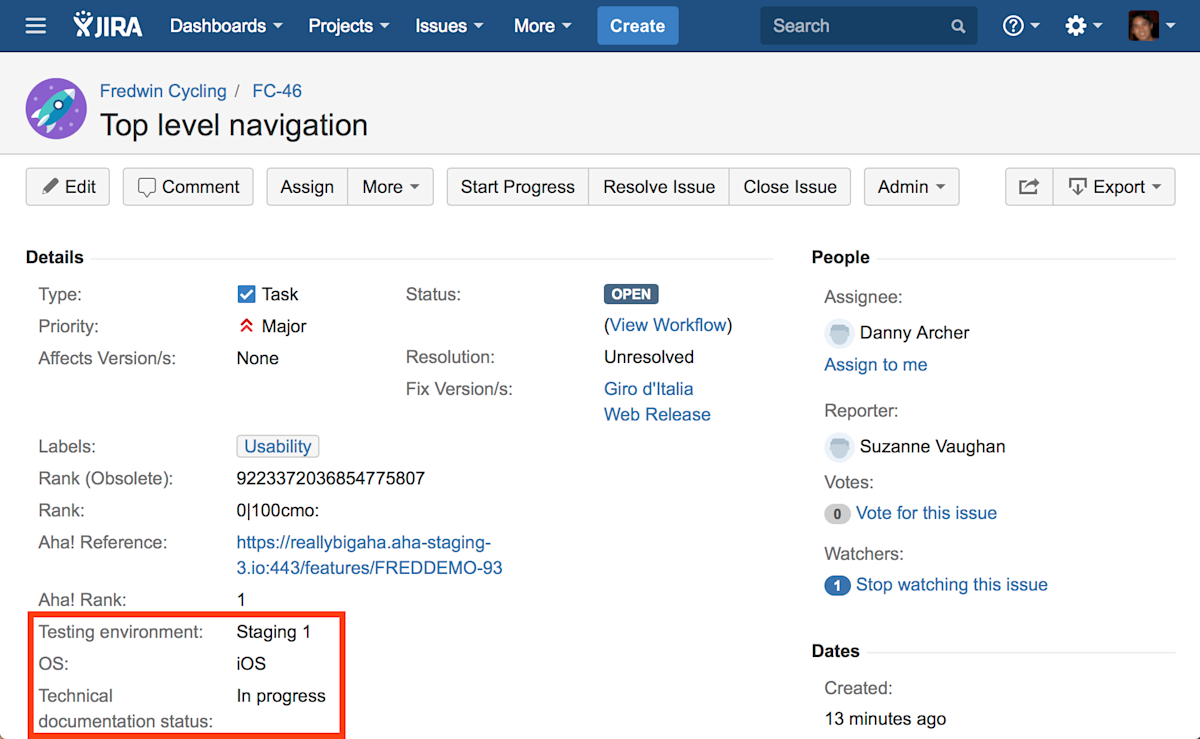This screenshot has width=1200, height=739.
Task: Click the Fredwin Cycling rocket project avatar
Action: click(56, 108)
